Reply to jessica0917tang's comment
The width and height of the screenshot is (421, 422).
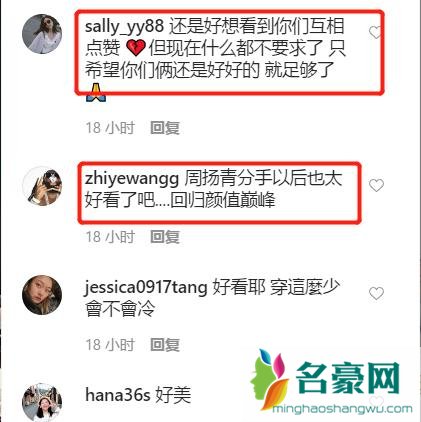pyautogui.click(x=165, y=345)
